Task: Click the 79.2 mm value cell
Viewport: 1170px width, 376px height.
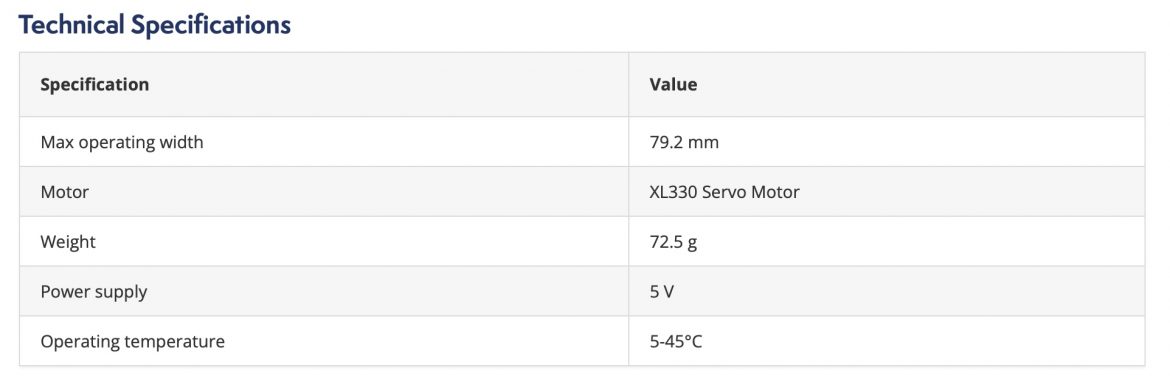Action: [x=684, y=142]
